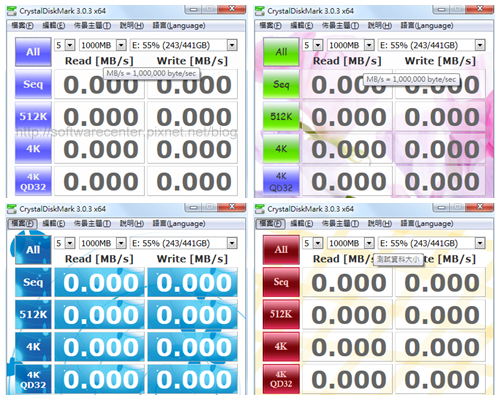Open 說明(H) menu in cyan wave-themed window

click(x=132, y=224)
